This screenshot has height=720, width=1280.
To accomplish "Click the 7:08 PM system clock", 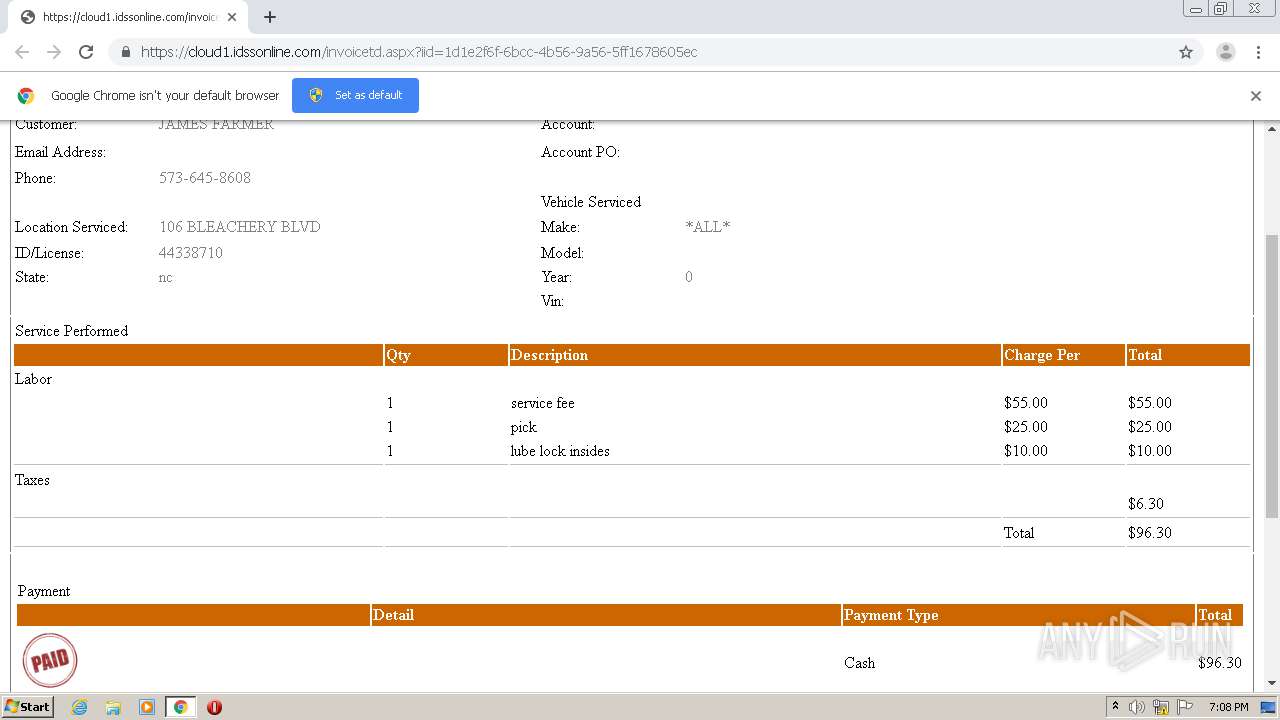I will 1228,707.
